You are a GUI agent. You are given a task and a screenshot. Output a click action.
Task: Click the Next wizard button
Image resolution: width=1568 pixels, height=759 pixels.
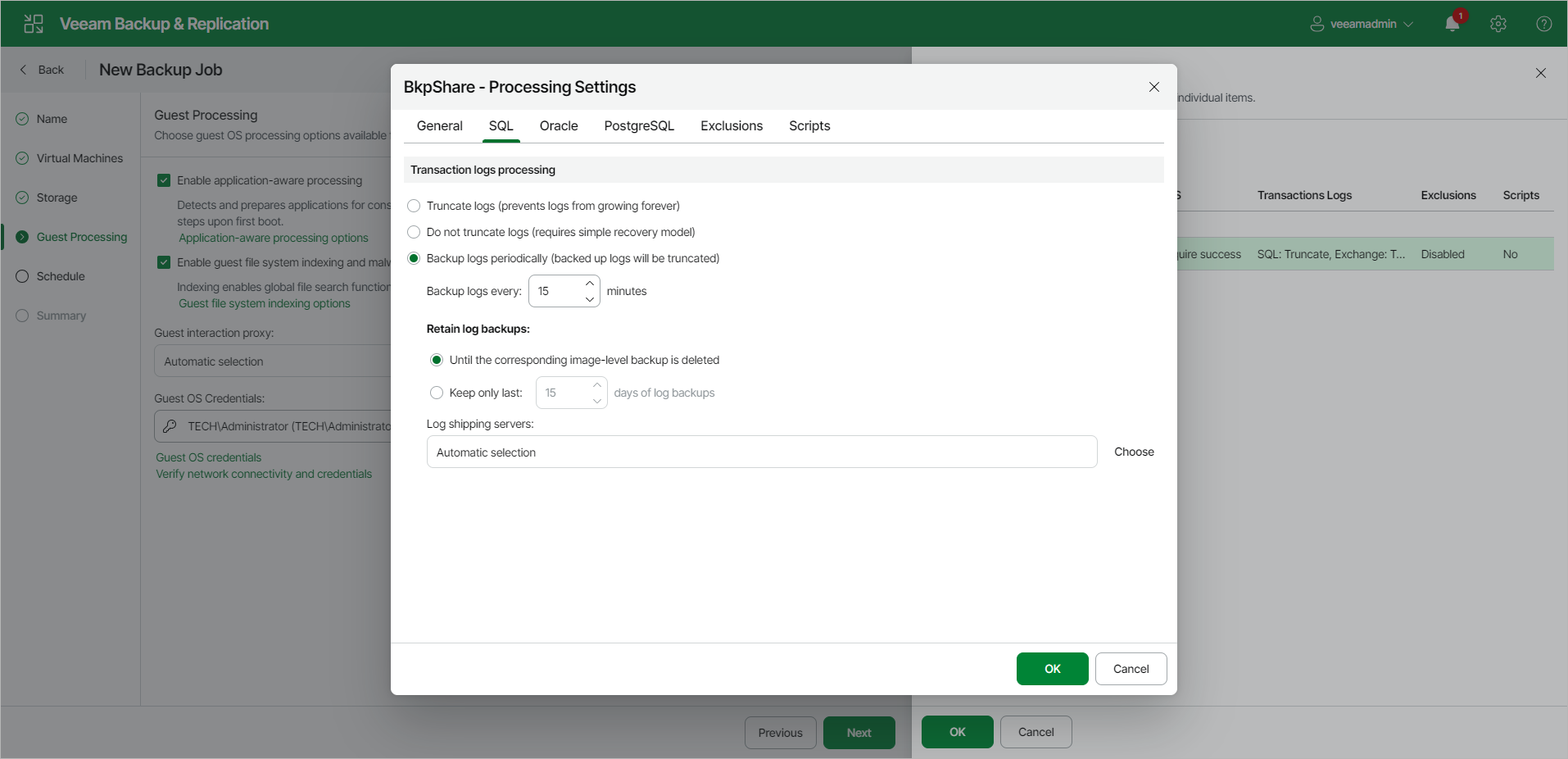click(x=859, y=733)
